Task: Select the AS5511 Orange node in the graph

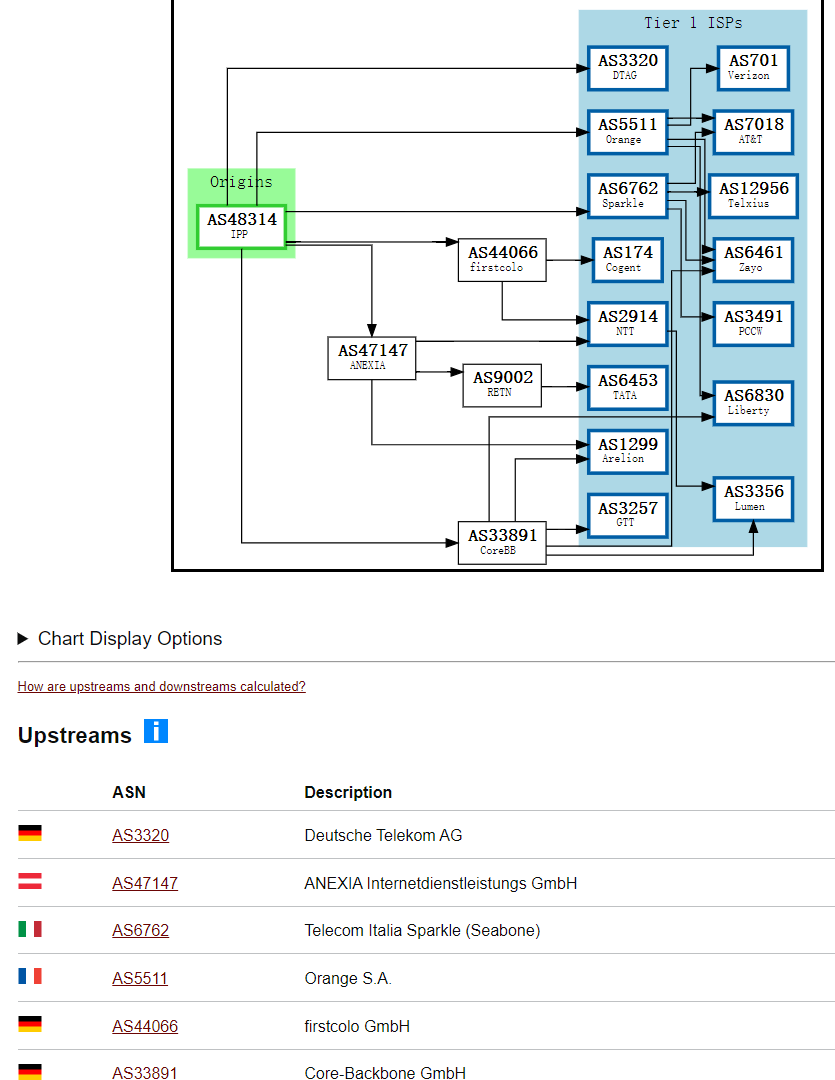Action: [x=628, y=132]
